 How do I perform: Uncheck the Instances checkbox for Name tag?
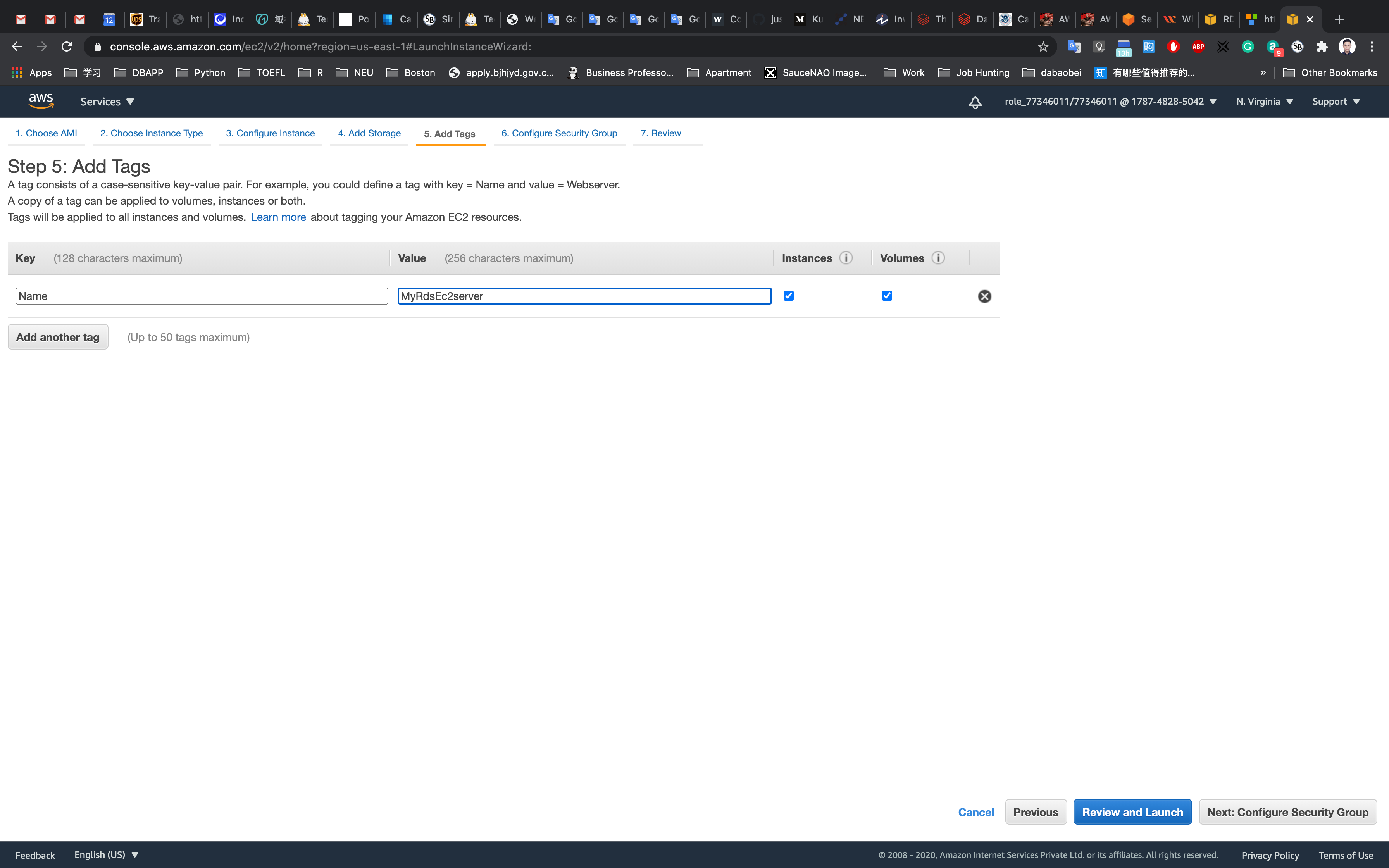pos(789,296)
